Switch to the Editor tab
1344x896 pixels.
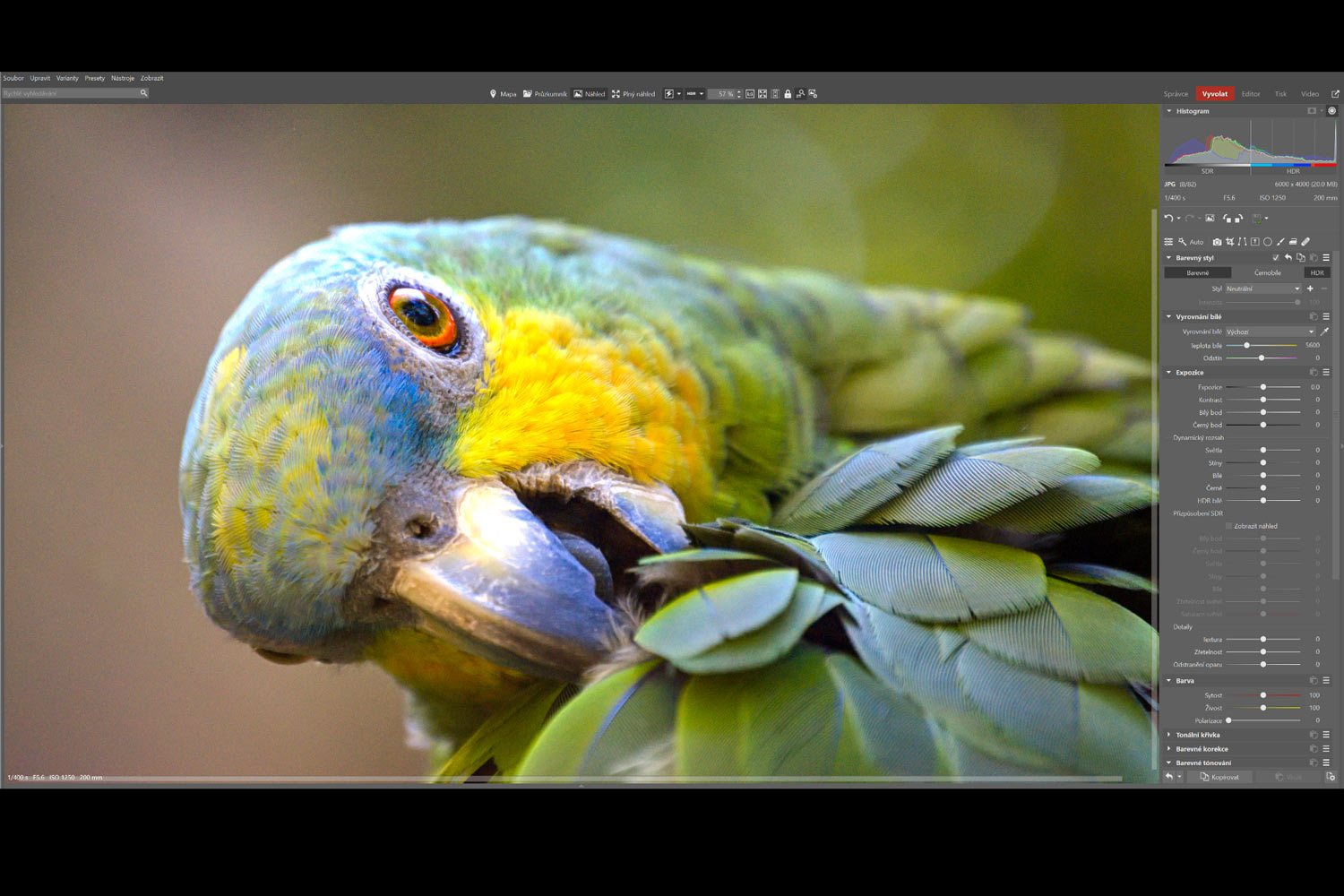pos(1251,94)
